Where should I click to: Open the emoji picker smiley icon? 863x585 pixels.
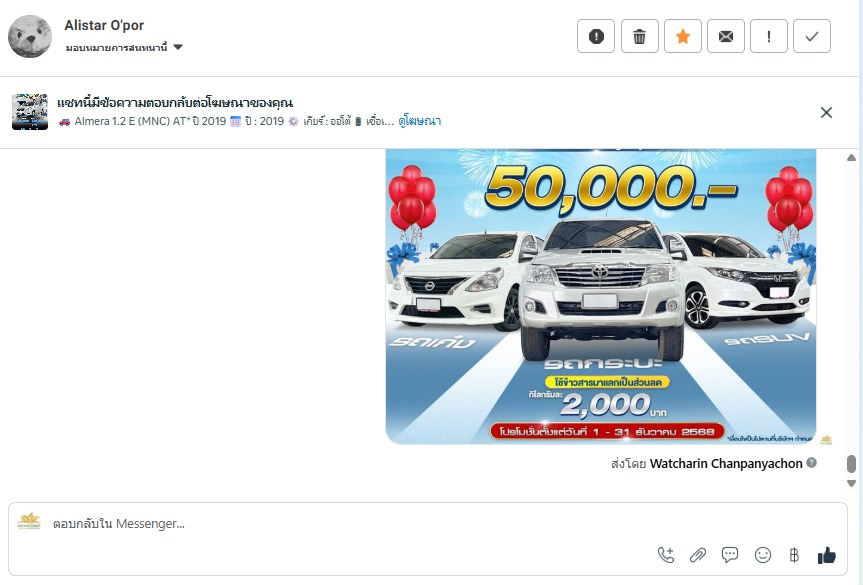point(763,555)
